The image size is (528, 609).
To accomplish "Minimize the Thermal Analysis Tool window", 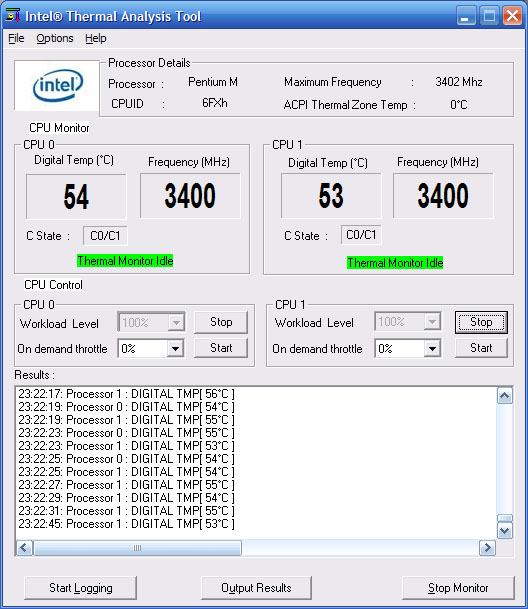I will [465, 16].
